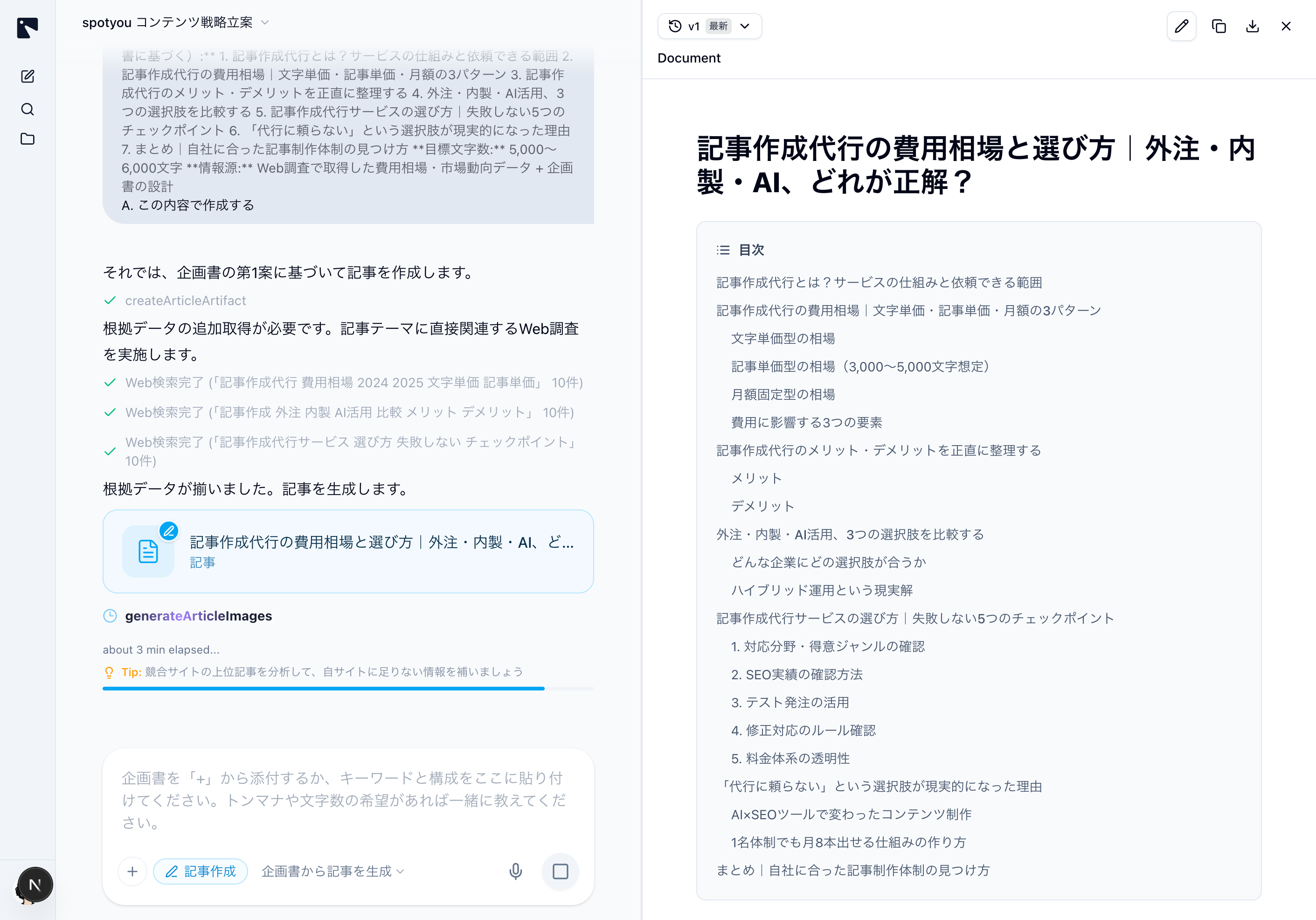1316x920 pixels.
Task: Go to デメリット entry in 目次
Action: pyautogui.click(x=762, y=507)
